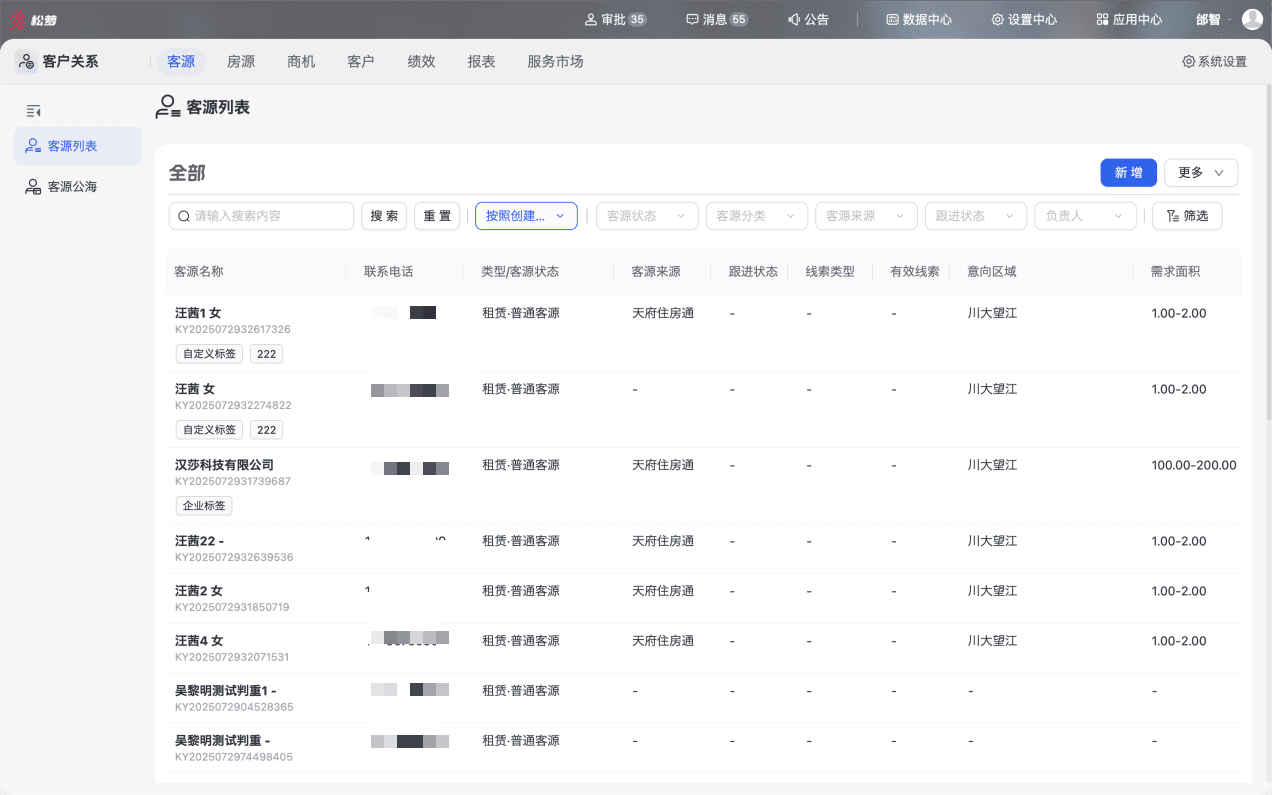Open 系统设置 system settings gear
Viewport: 1272px width, 795px height.
[1189, 62]
